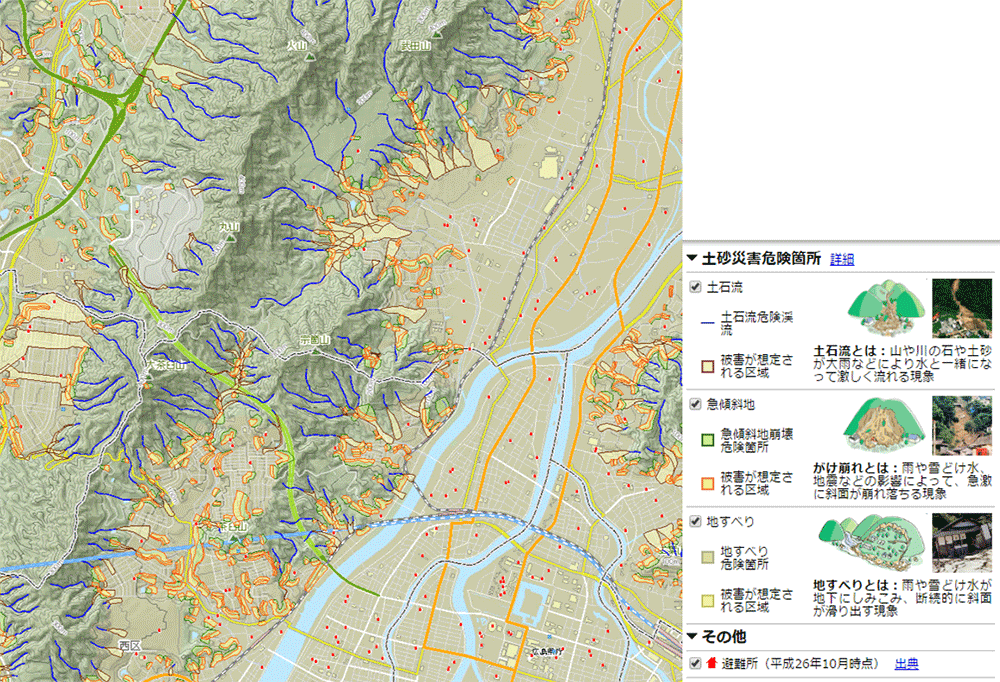Click the blue 土石流危険渓流 line symbol
The width and height of the screenshot is (1000, 682).
pos(708,323)
